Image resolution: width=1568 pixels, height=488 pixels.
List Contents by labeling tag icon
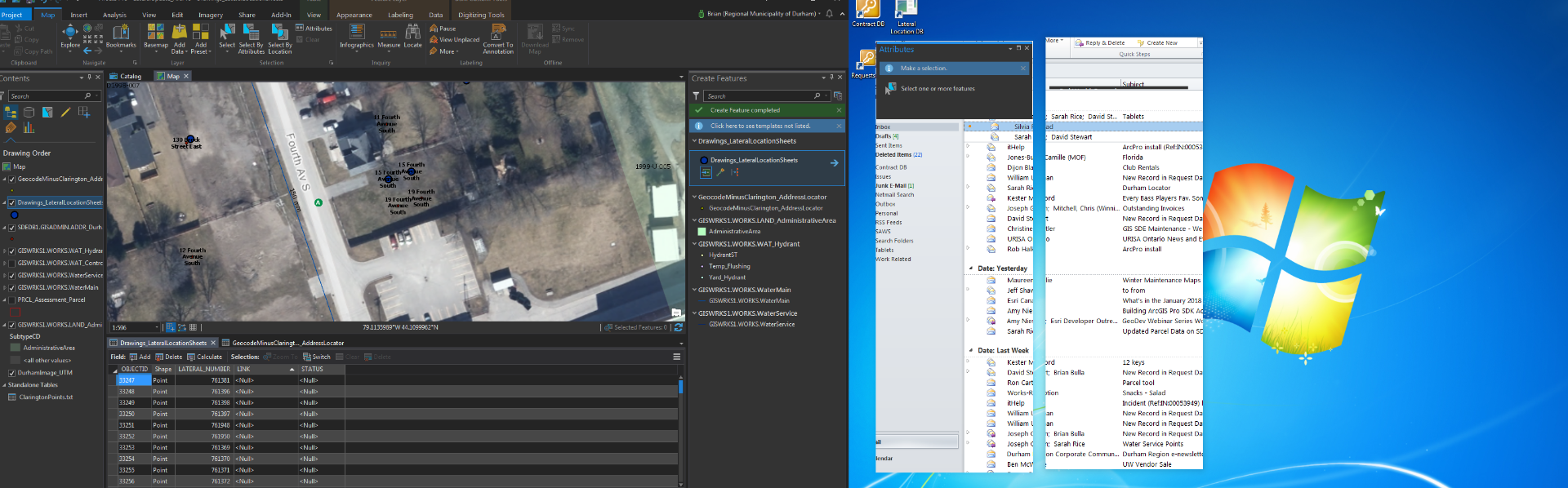click(x=11, y=127)
